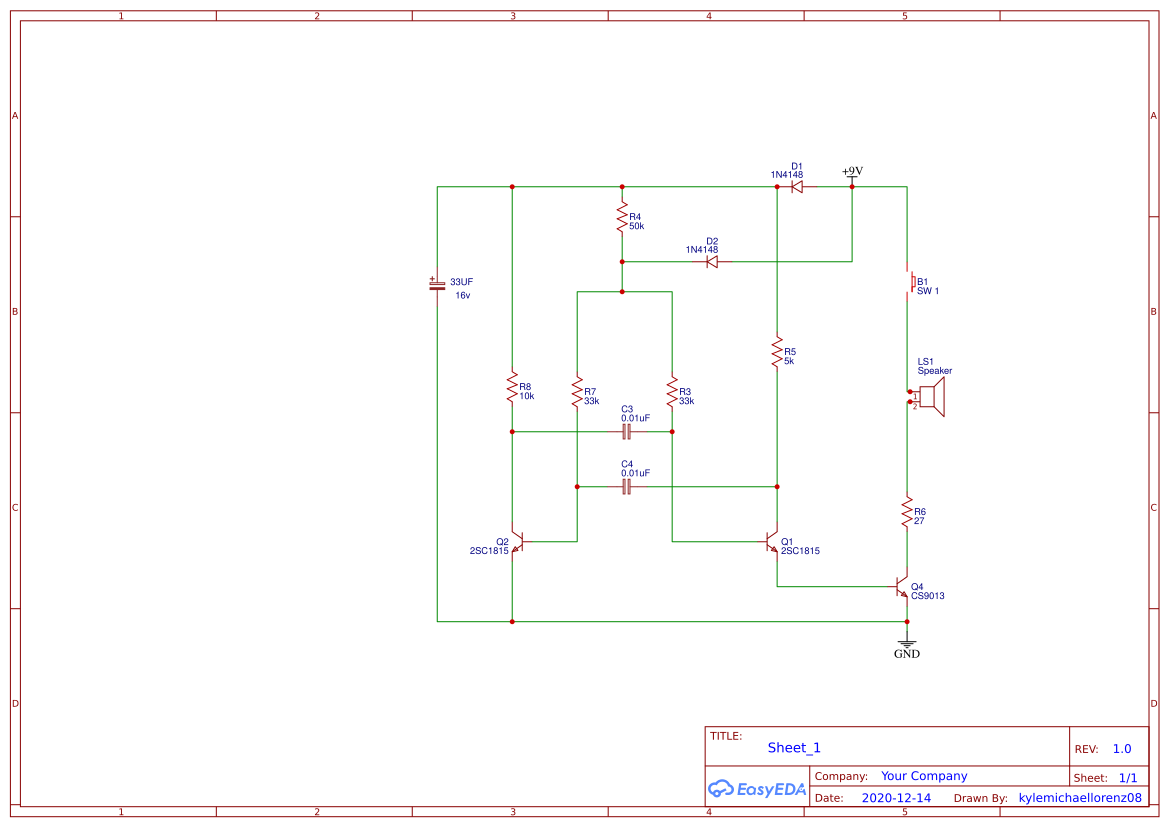Viewport: 1169px width, 827px height.
Task: Click the EasyEDA logo in the title block
Action: pos(757,789)
